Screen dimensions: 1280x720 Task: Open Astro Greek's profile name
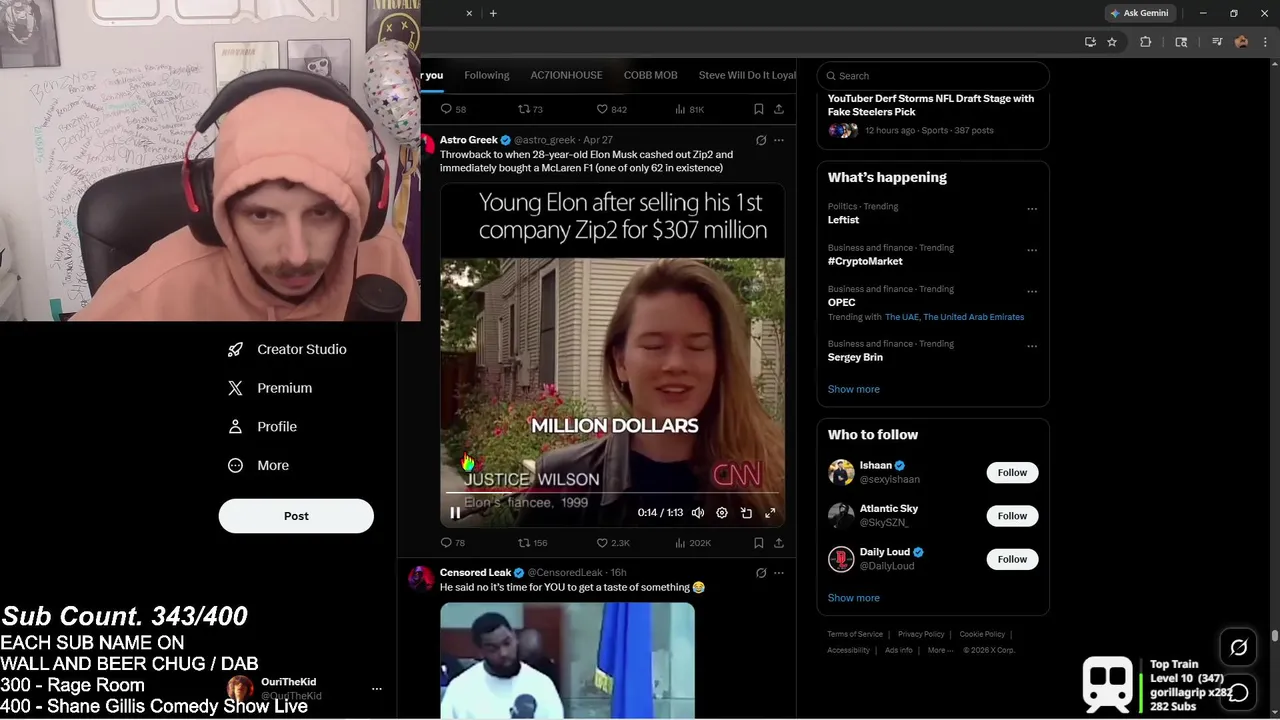click(469, 140)
